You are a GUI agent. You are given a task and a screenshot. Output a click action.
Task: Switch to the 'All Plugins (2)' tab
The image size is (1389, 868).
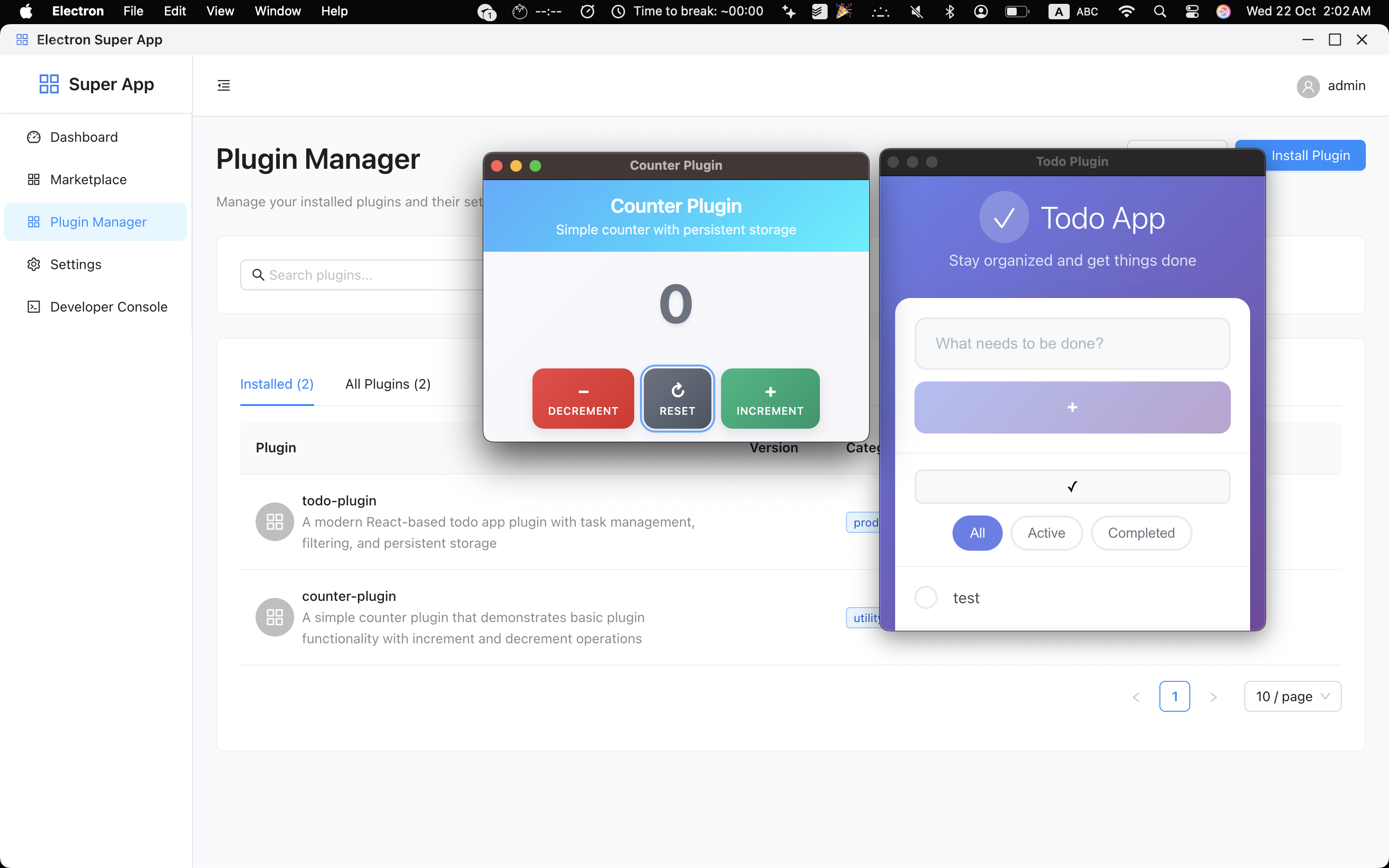[387, 383]
